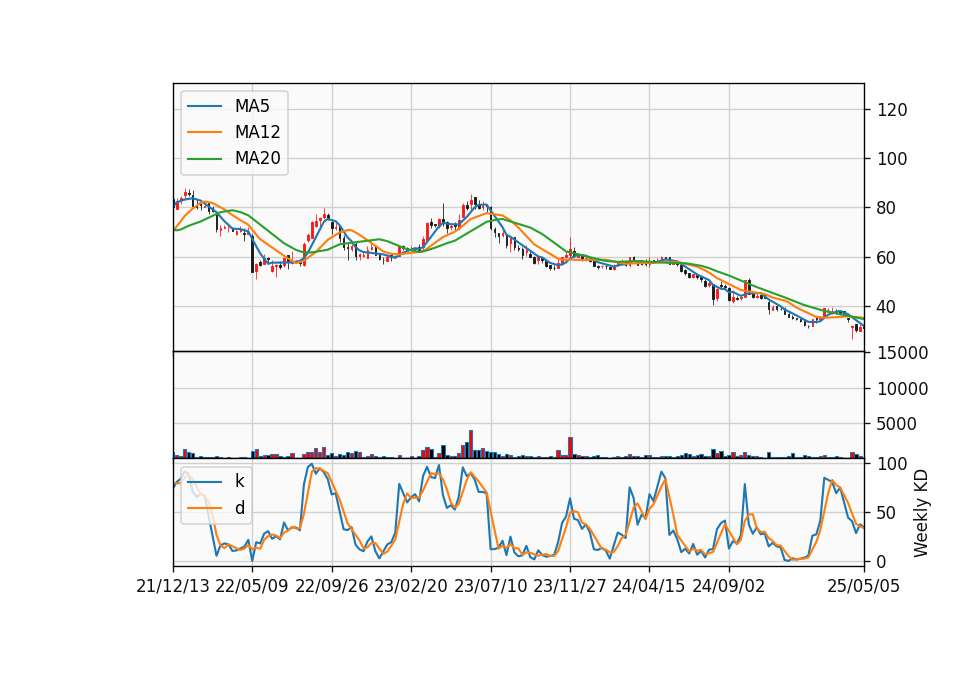Click the MA20 legend label

pos(257,159)
